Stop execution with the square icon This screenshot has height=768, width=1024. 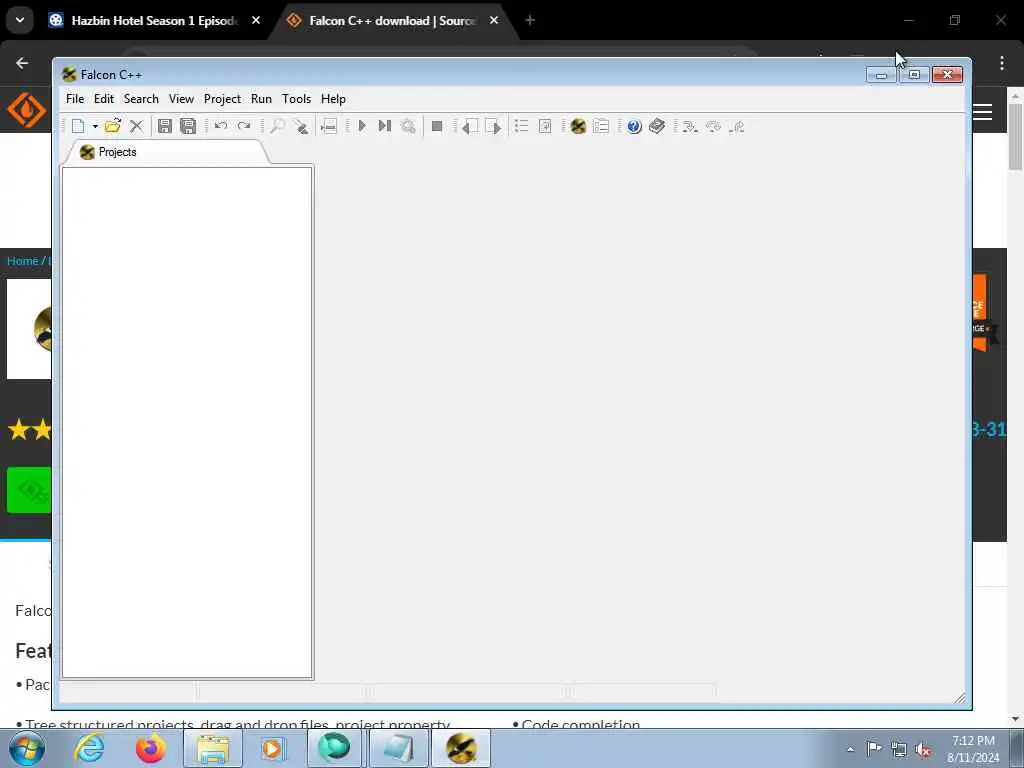(437, 126)
